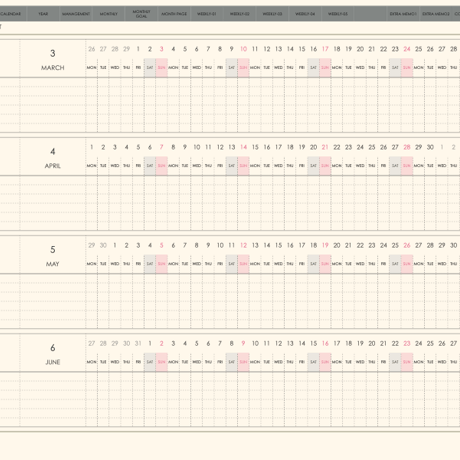Select the SUN label under April 14
The image size is (460, 460).
point(243,166)
